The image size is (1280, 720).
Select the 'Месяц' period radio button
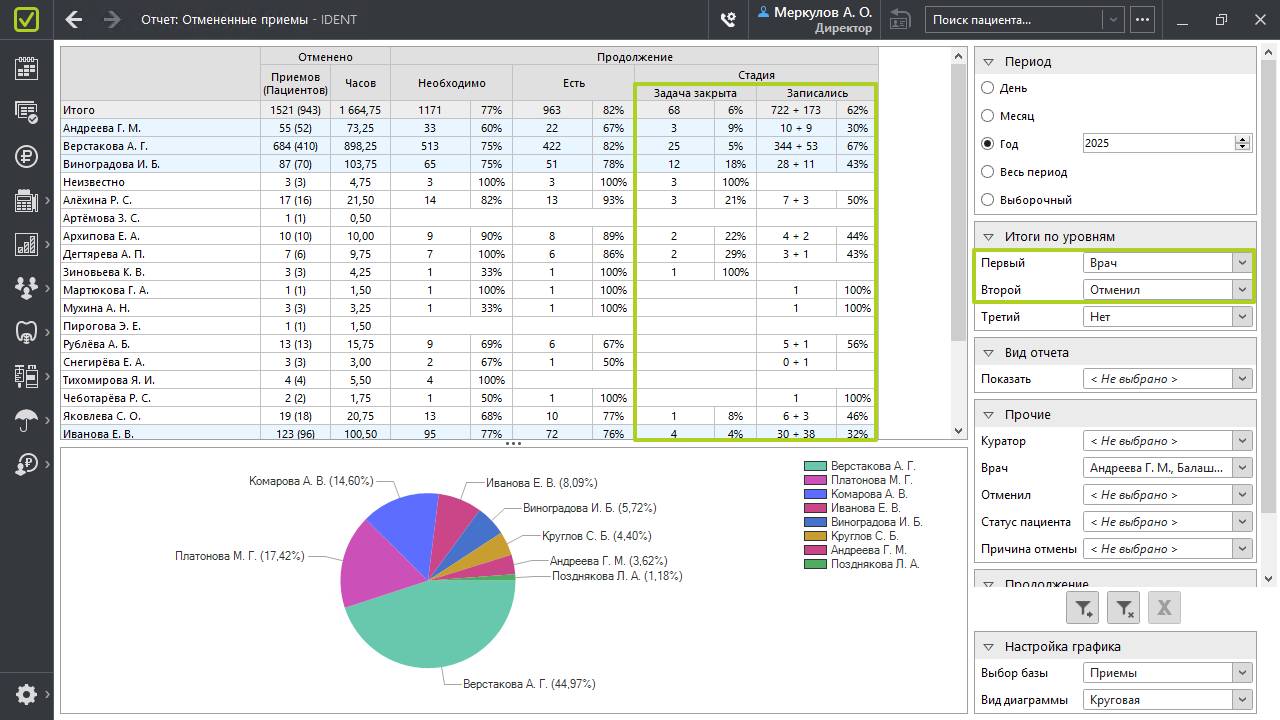(988, 116)
